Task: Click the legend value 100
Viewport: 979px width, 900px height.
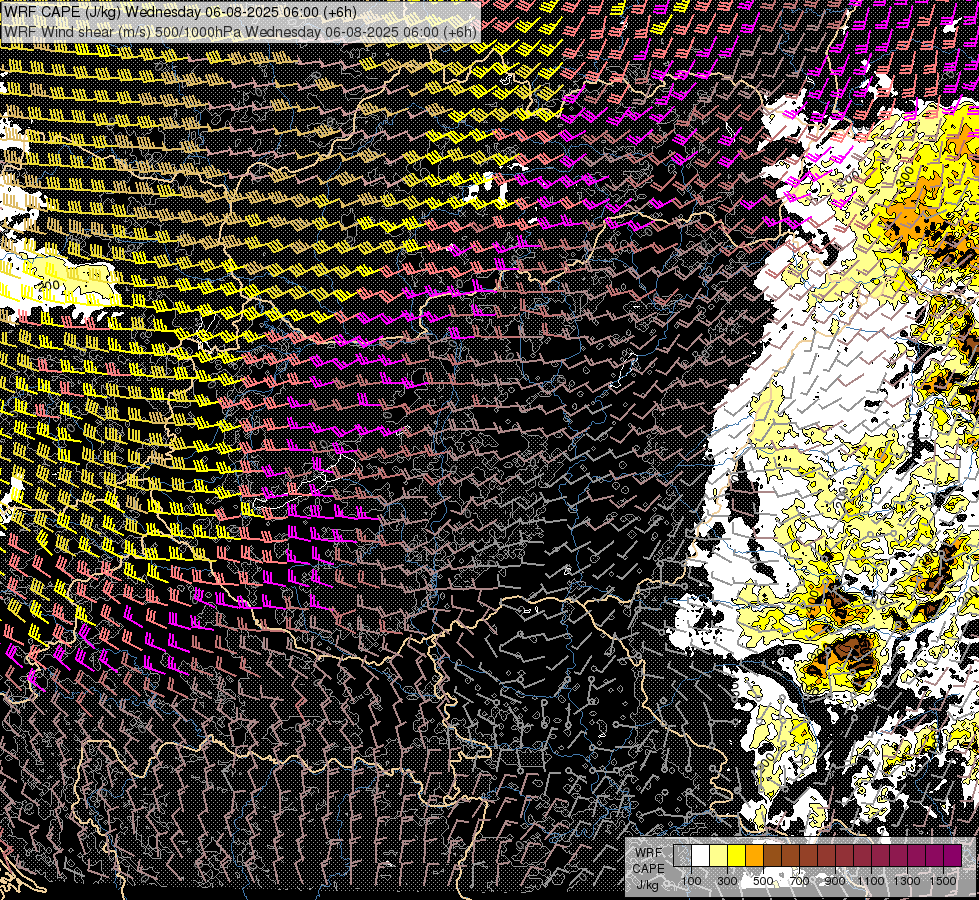Action: pyautogui.click(x=691, y=881)
